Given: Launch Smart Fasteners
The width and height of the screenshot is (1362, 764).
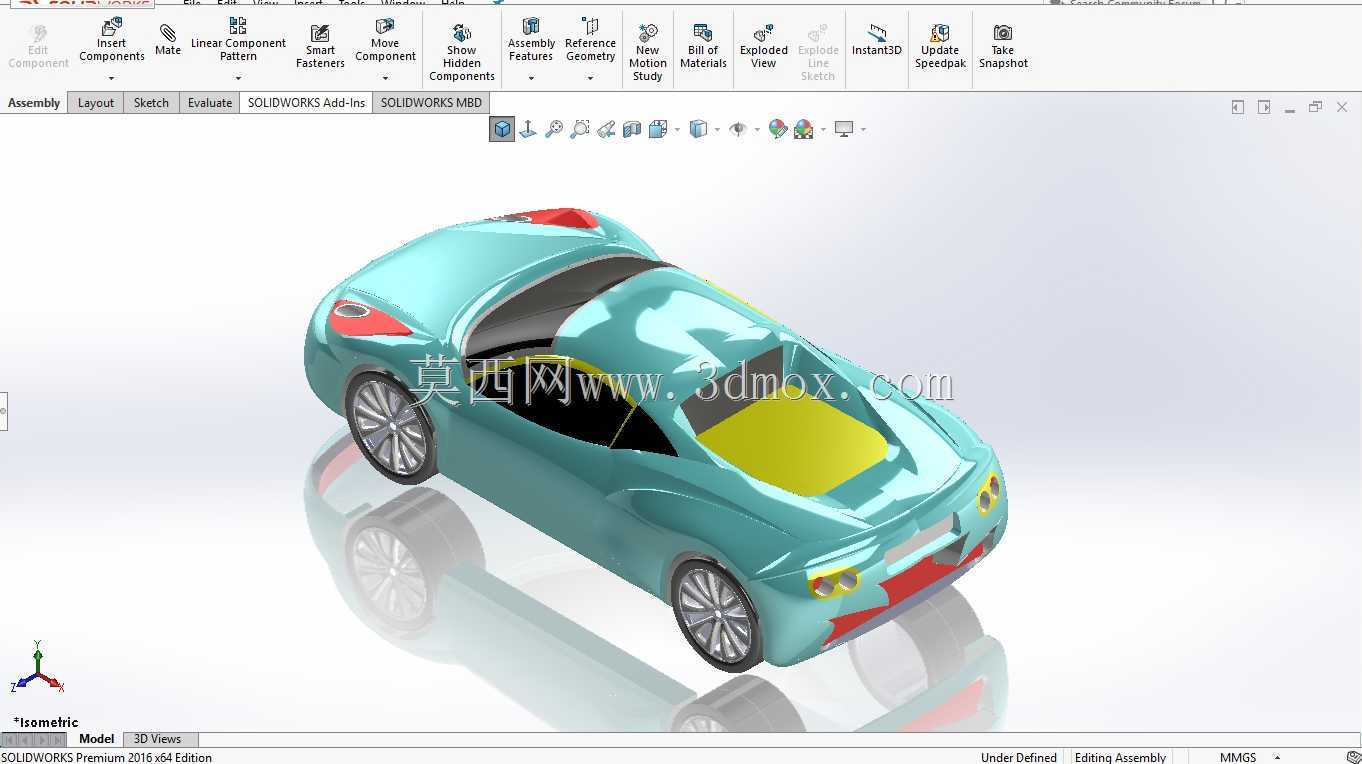Looking at the screenshot, I should pos(320,47).
